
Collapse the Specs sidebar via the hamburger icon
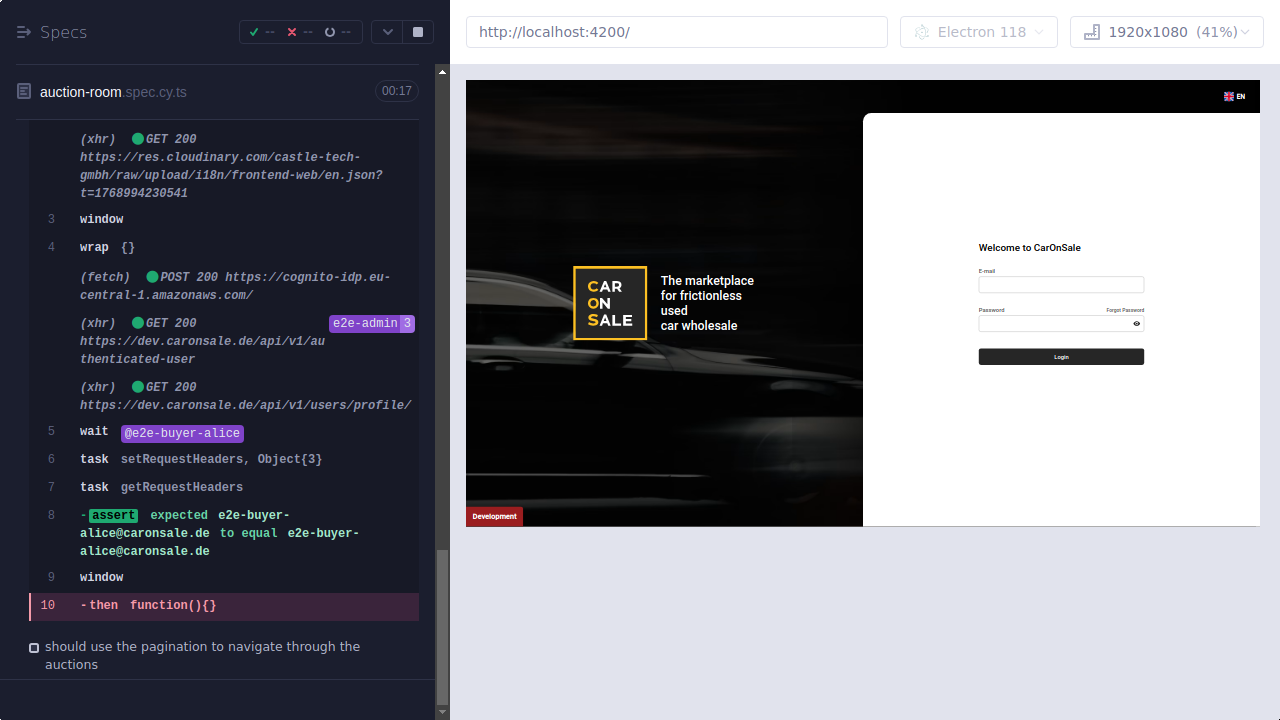click(22, 31)
